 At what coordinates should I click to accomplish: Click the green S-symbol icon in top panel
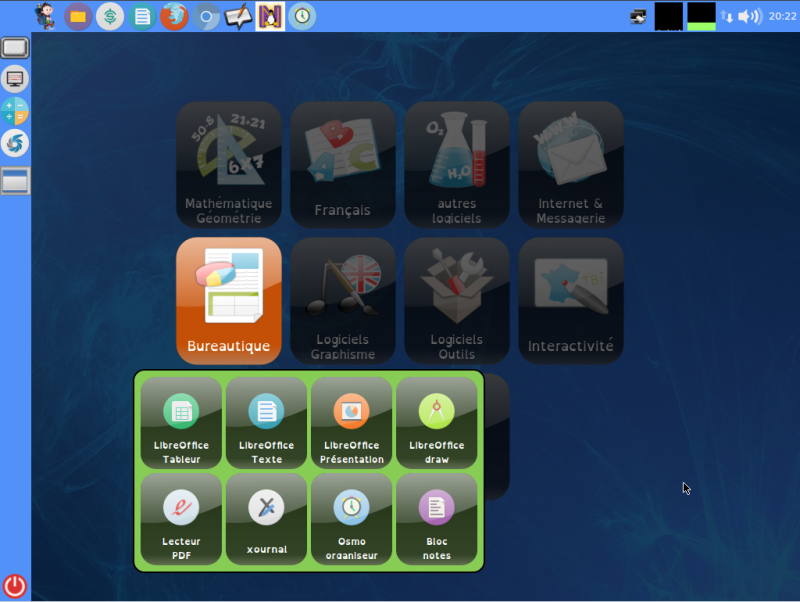[110, 17]
